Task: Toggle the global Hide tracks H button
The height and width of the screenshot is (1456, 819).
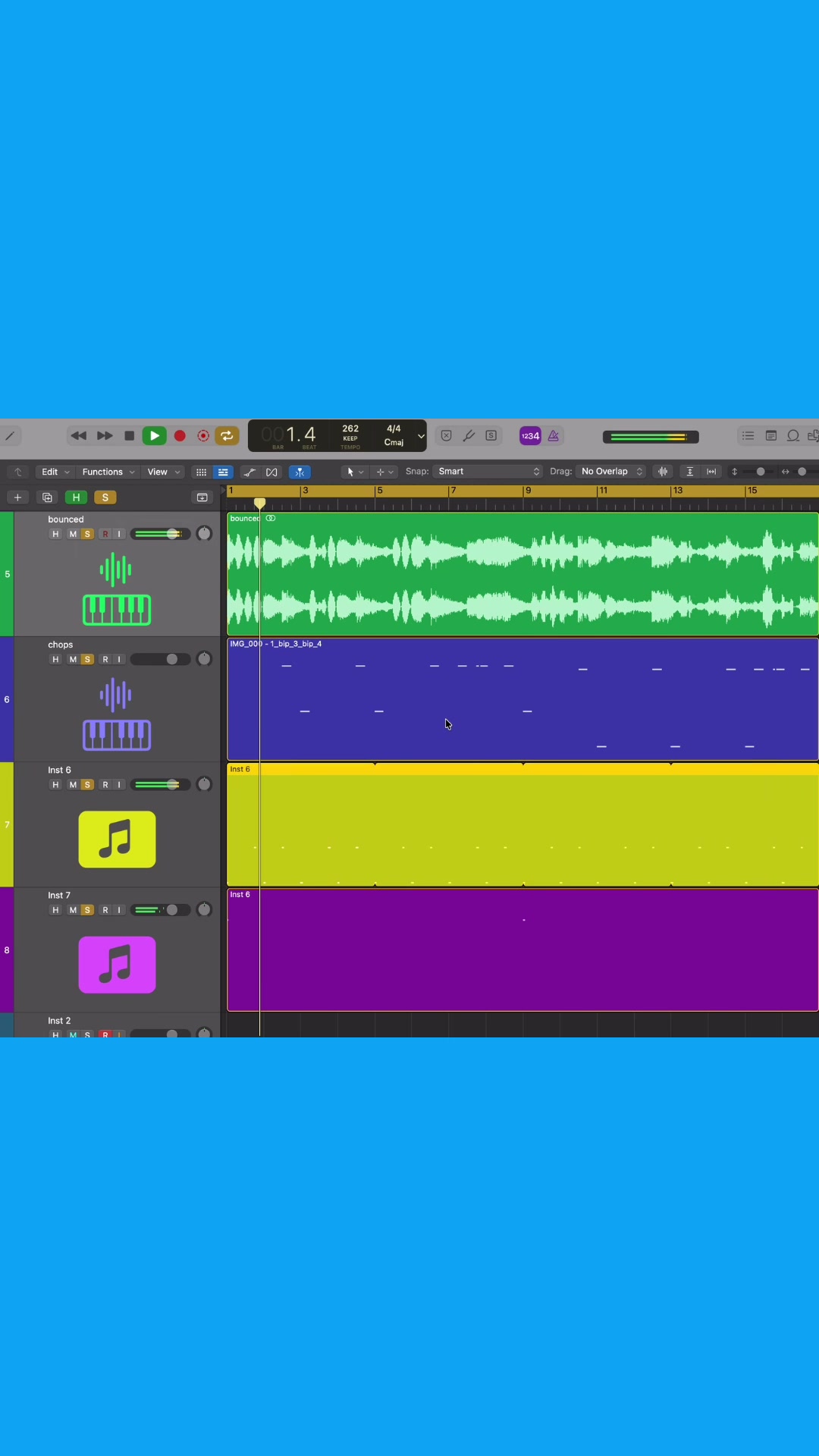Action: coord(76,497)
